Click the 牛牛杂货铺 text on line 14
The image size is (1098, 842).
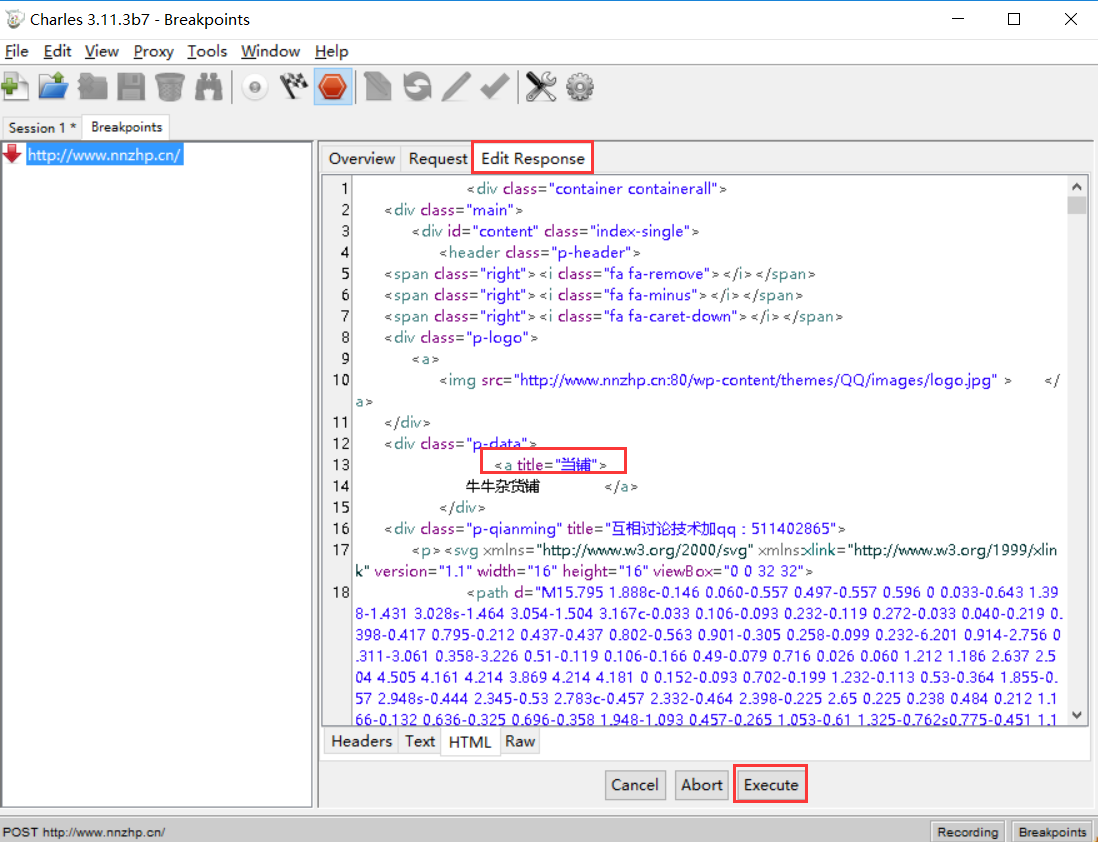pos(503,486)
